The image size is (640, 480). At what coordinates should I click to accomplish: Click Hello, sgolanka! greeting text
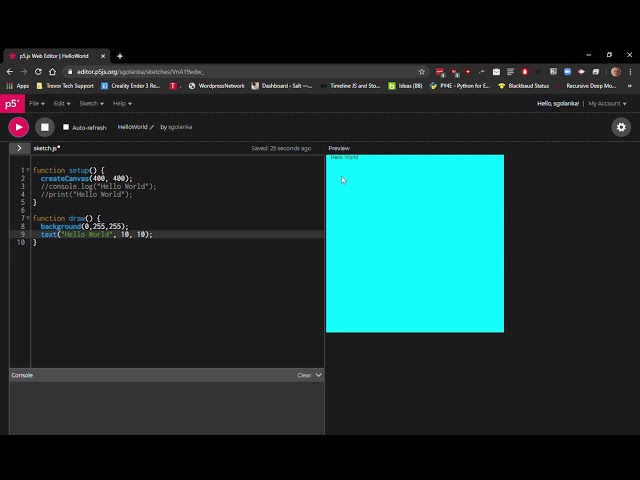[x=558, y=104]
